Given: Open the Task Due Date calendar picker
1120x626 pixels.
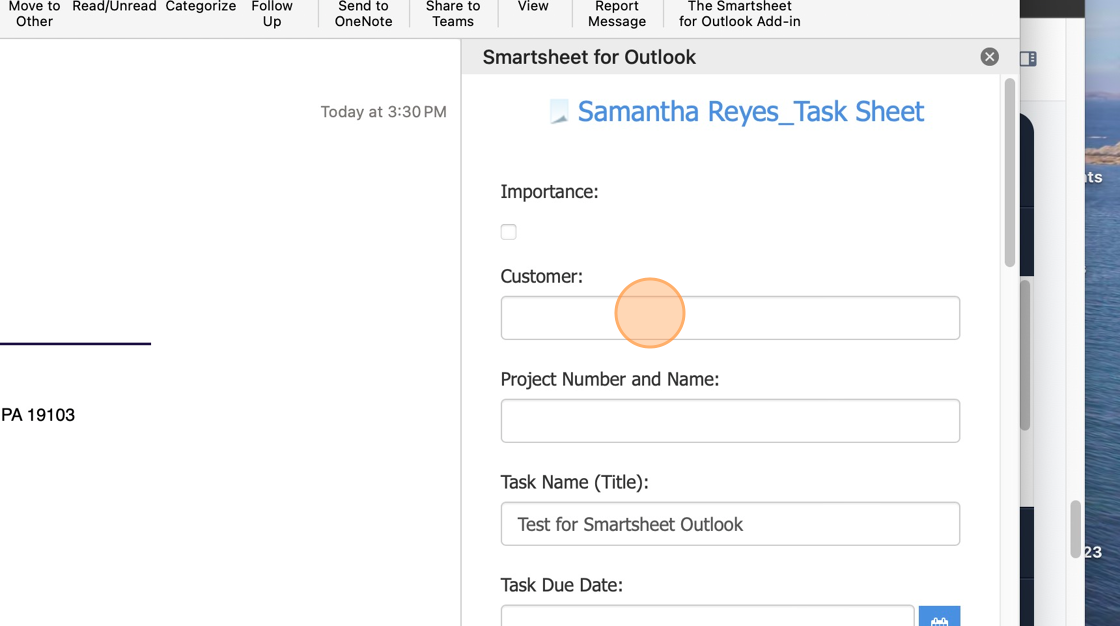Looking at the screenshot, I should (939, 617).
